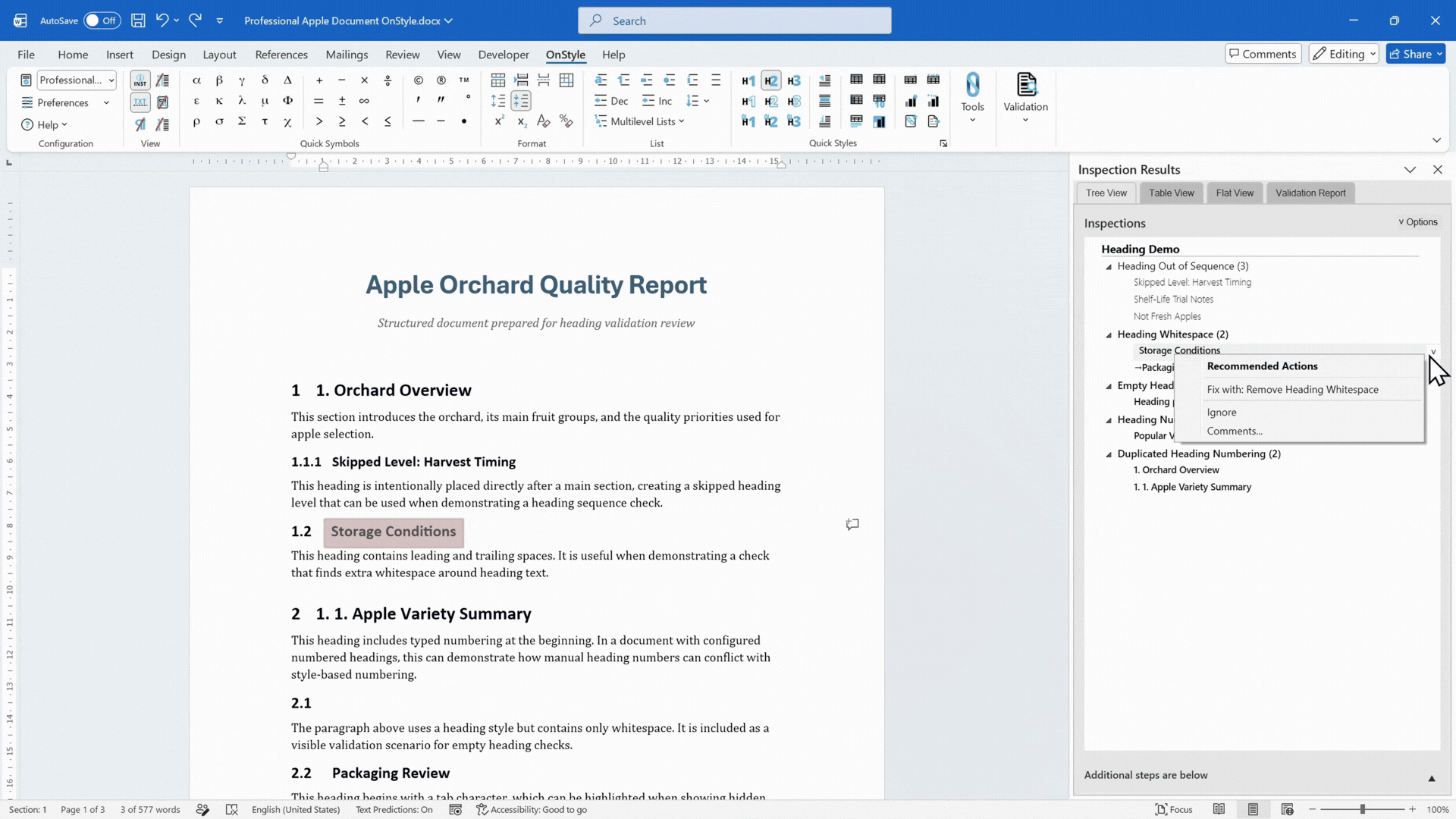This screenshot has width=1456, height=819.
Task: Click the zoom in plus button
Action: point(1412,809)
